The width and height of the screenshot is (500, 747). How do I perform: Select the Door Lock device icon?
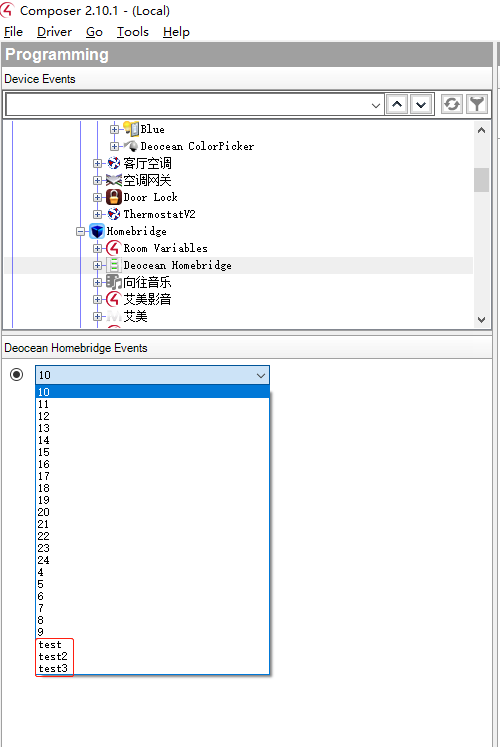114,197
